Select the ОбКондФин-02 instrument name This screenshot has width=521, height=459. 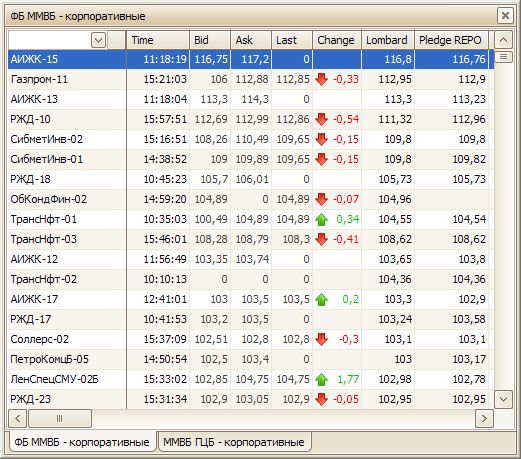tap(49, 199)
